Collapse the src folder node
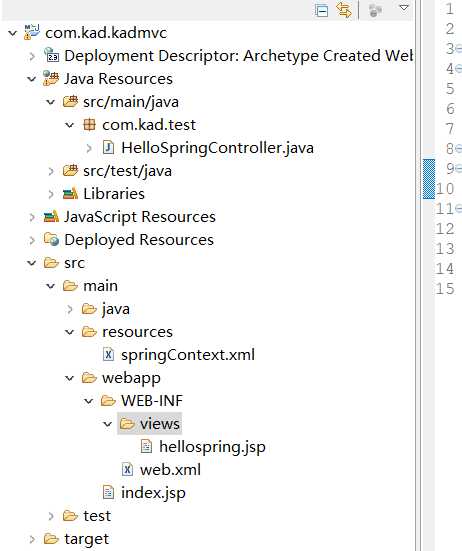This screenshot has width=462, height=551. point(32,263)
